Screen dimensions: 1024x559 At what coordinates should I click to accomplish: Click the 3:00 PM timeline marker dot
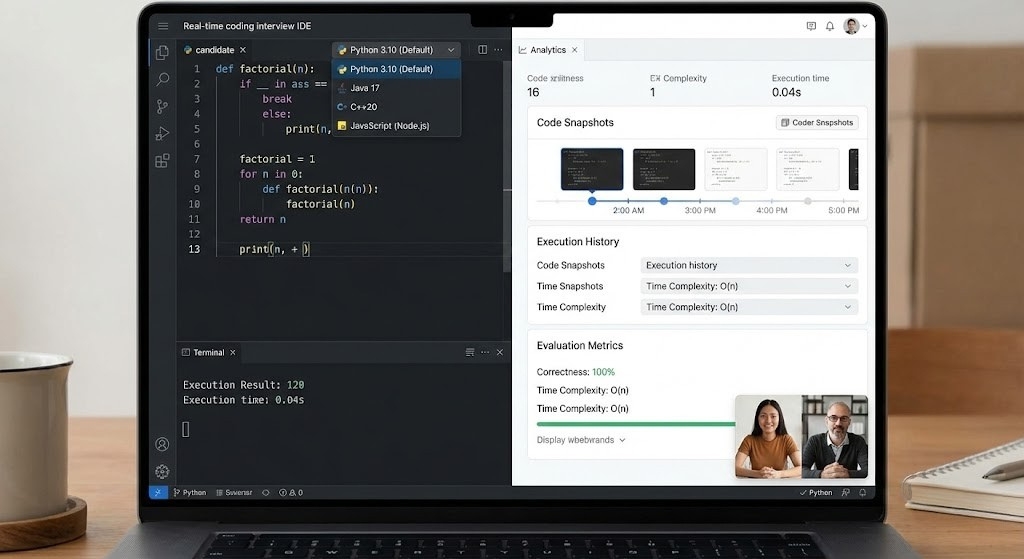[x=664, y=201]
